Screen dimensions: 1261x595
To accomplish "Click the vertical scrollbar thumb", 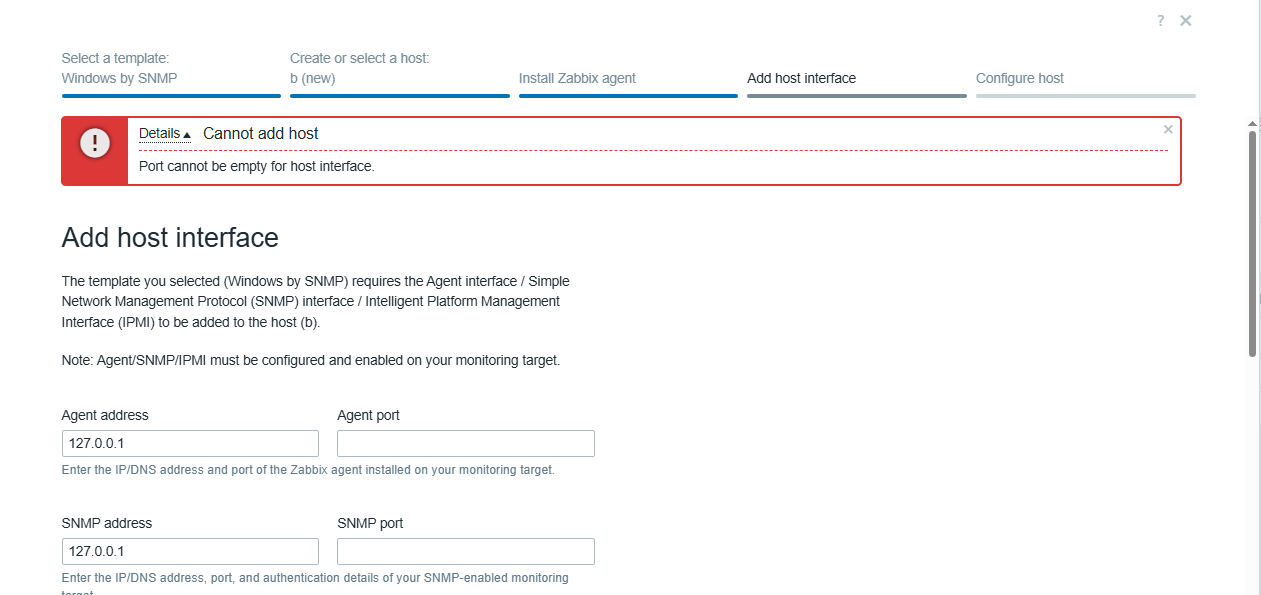I will coord(1254,243).
